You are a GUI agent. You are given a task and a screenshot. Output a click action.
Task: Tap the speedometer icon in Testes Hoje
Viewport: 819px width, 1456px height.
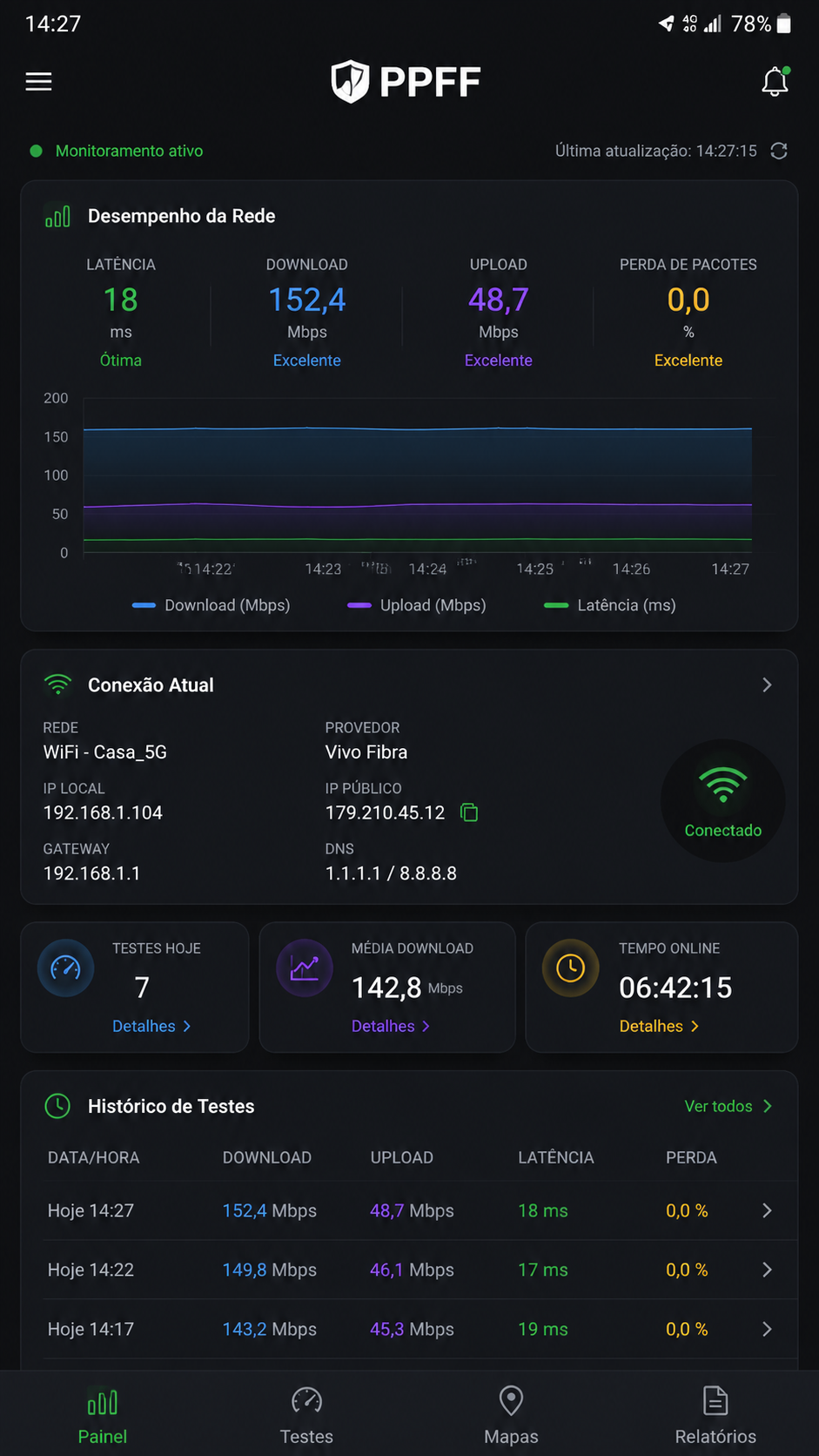point(66,967)
